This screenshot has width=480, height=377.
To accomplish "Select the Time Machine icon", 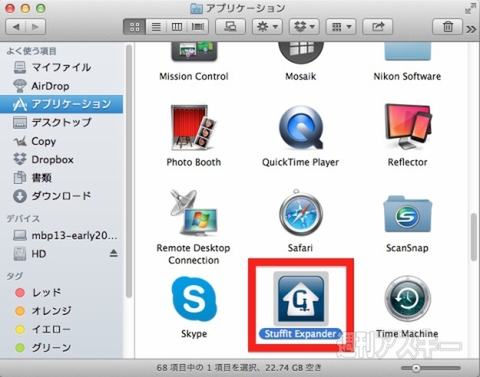I will 407,299.
